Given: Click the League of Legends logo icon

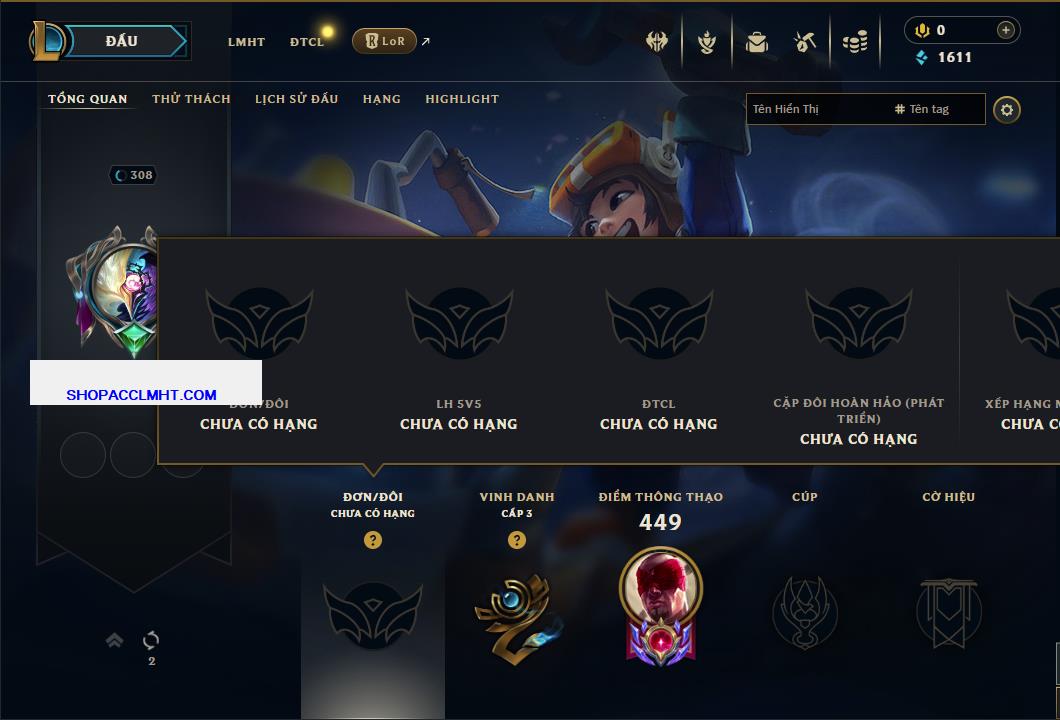Looking at the screenshot, I should [46, 41].
